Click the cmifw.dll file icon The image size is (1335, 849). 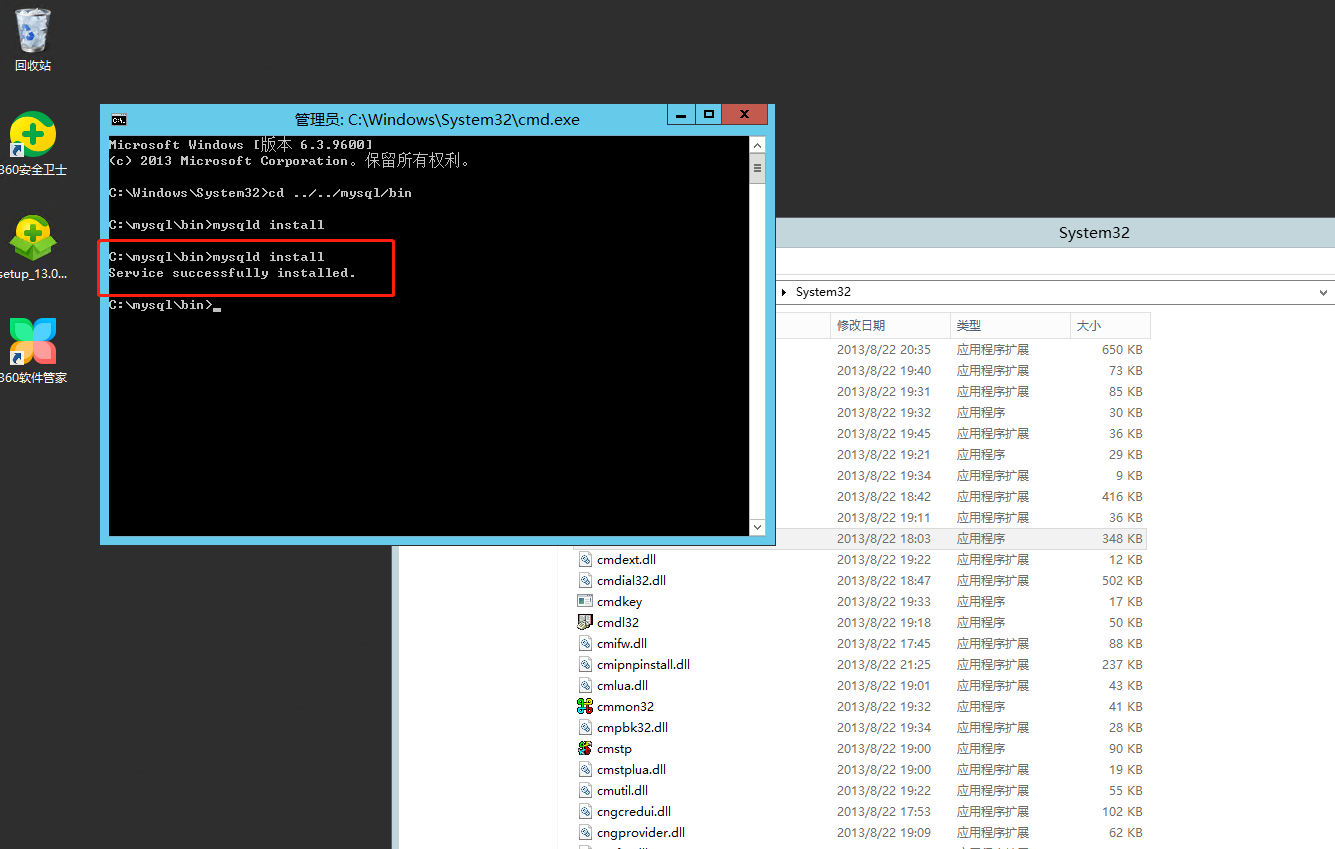click(x=585, y=643)
